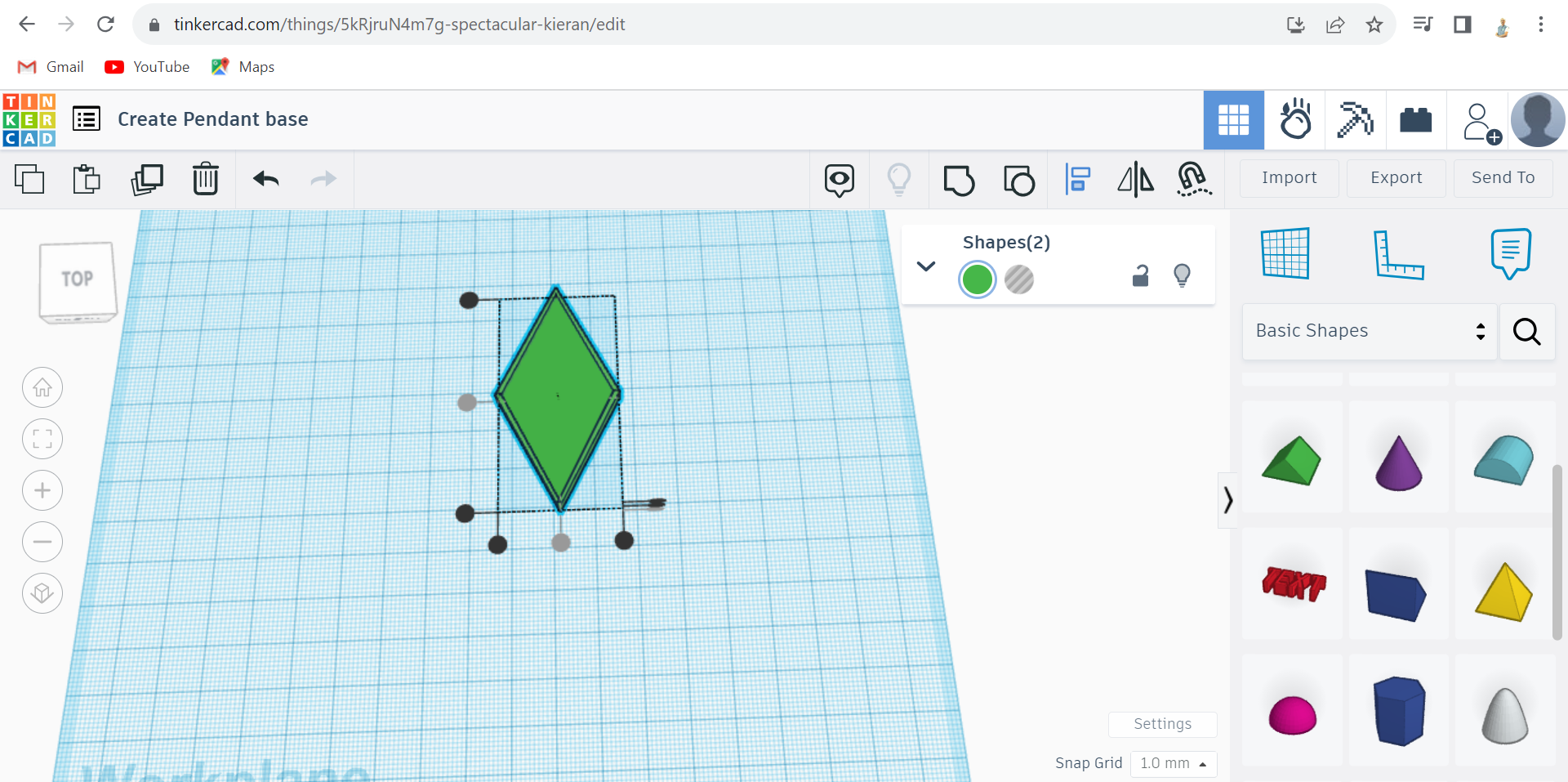Activate the Cruise tool
This screenshot has height=782, width=1568.
(x=1194, y=179)
